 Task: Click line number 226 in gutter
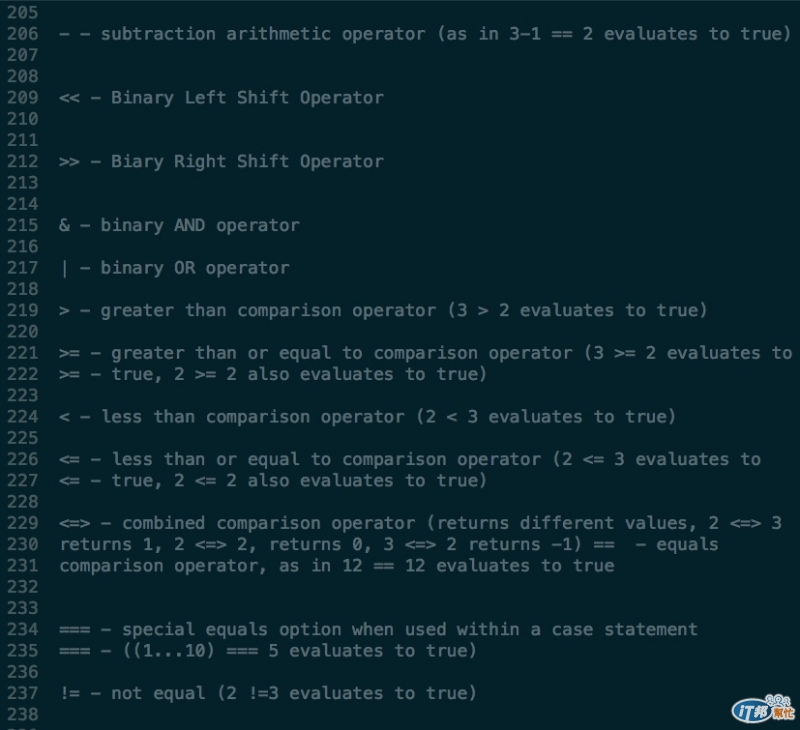pyautogui.click(x=22, y=459)
